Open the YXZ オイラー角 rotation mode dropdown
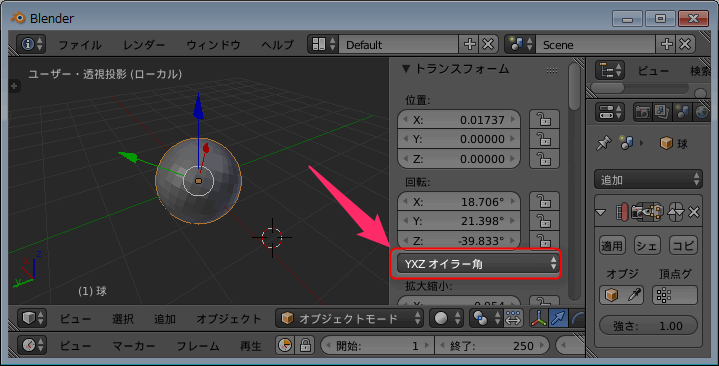719x366 pixels. point(477,264)
